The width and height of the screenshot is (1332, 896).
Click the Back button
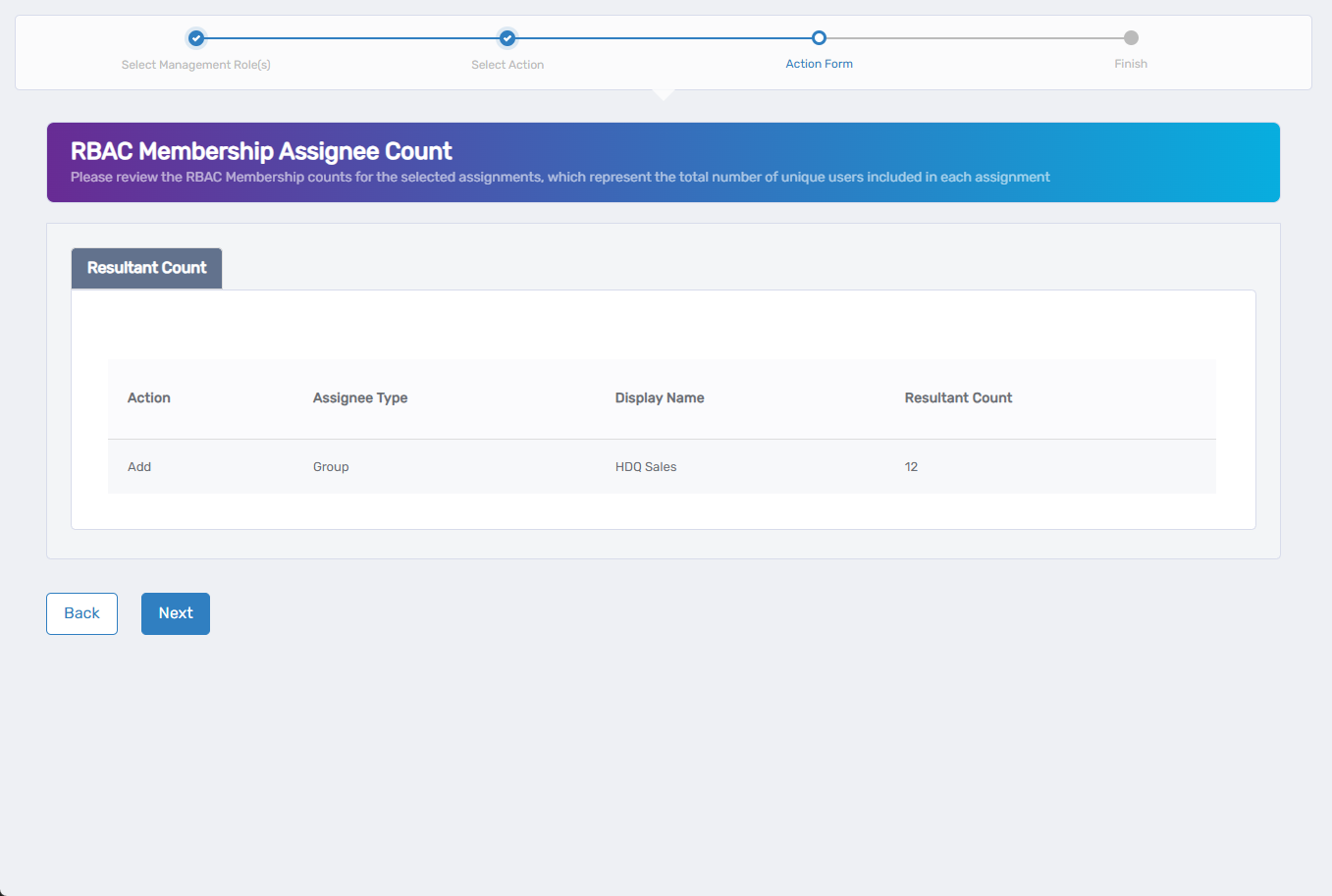81,612
